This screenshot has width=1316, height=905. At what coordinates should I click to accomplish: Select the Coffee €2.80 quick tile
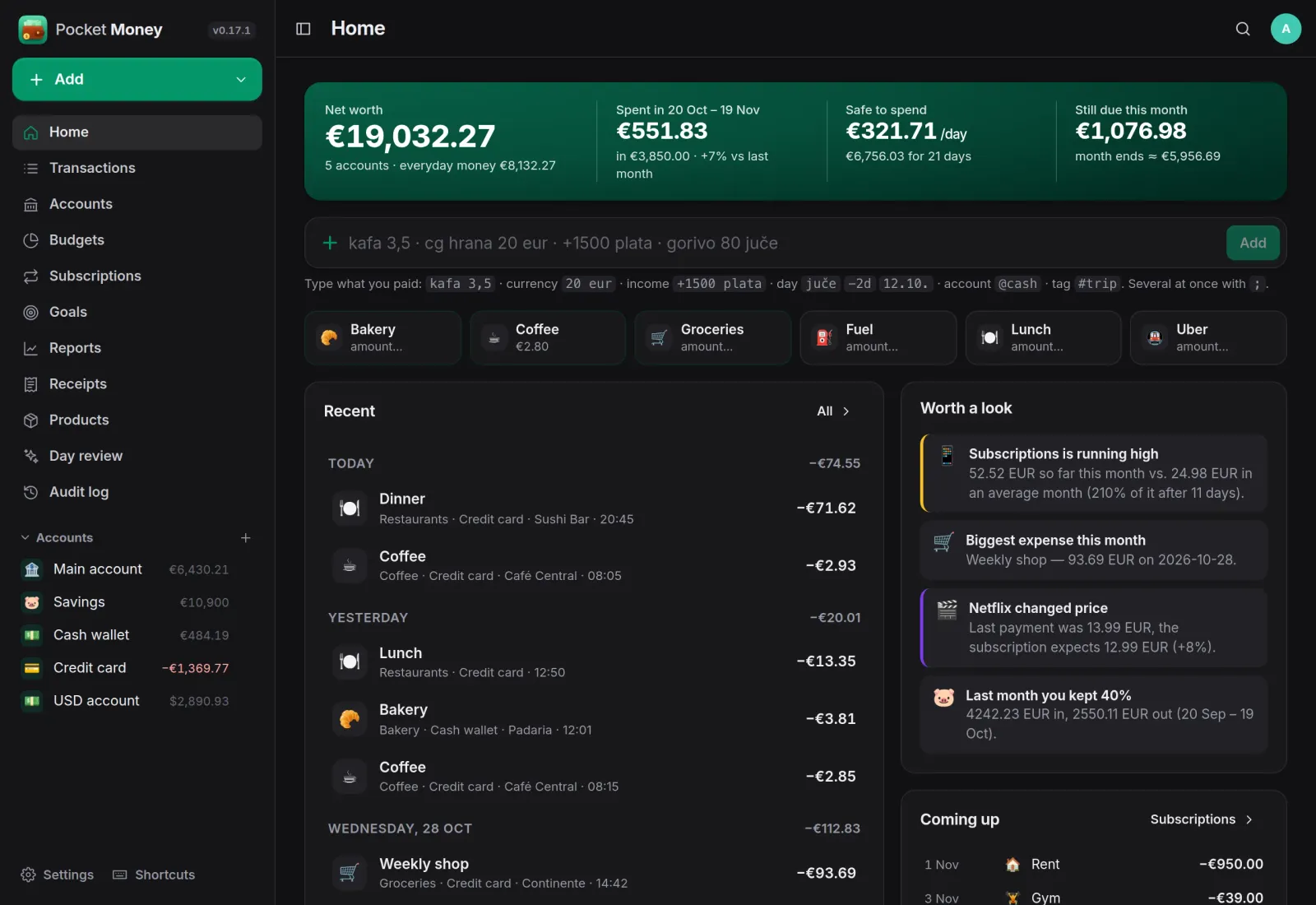(548, 337)
